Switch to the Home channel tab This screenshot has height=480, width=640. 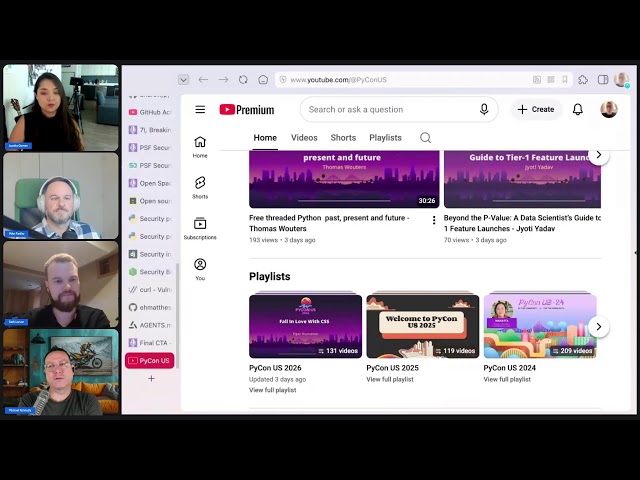pyautogui.click(x=265, y=138)
